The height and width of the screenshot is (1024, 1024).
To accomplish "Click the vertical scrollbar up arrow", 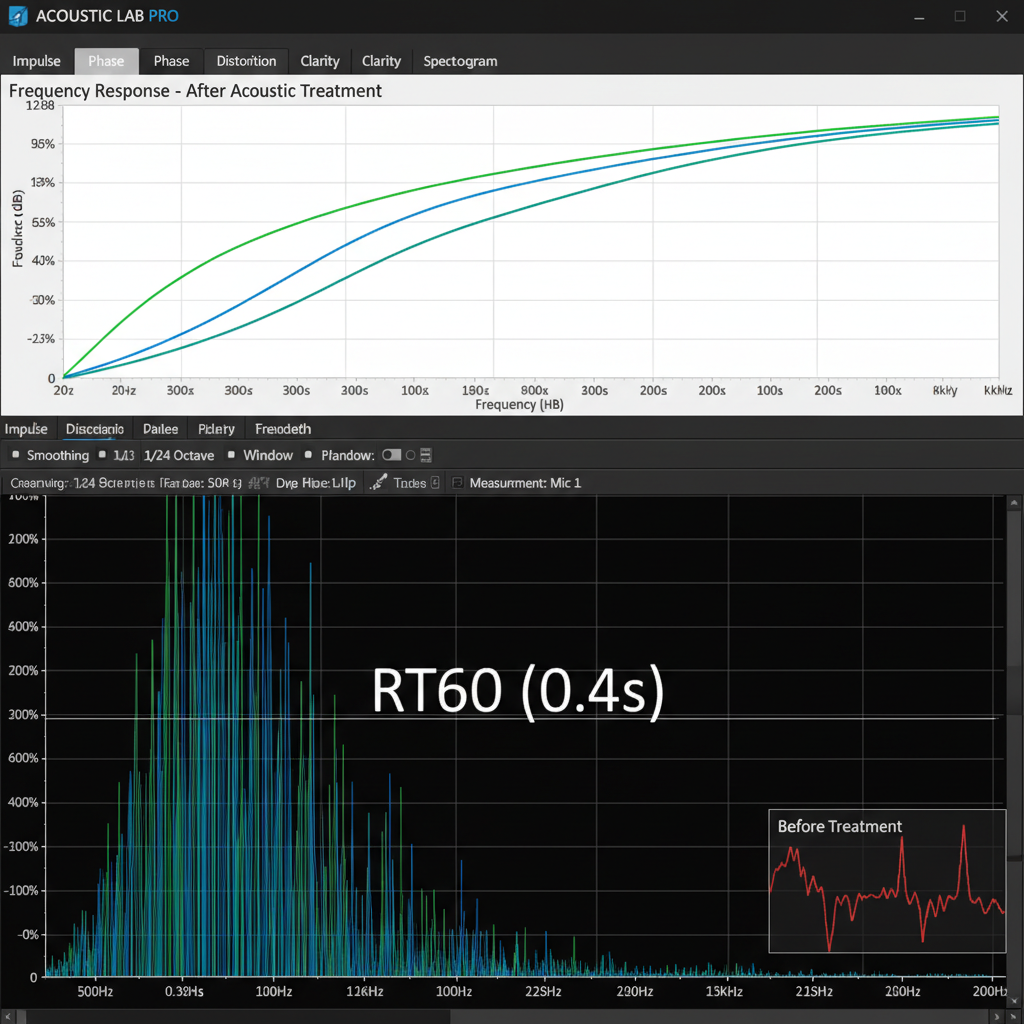I will pyautogui.click(x=1014, y=503).
